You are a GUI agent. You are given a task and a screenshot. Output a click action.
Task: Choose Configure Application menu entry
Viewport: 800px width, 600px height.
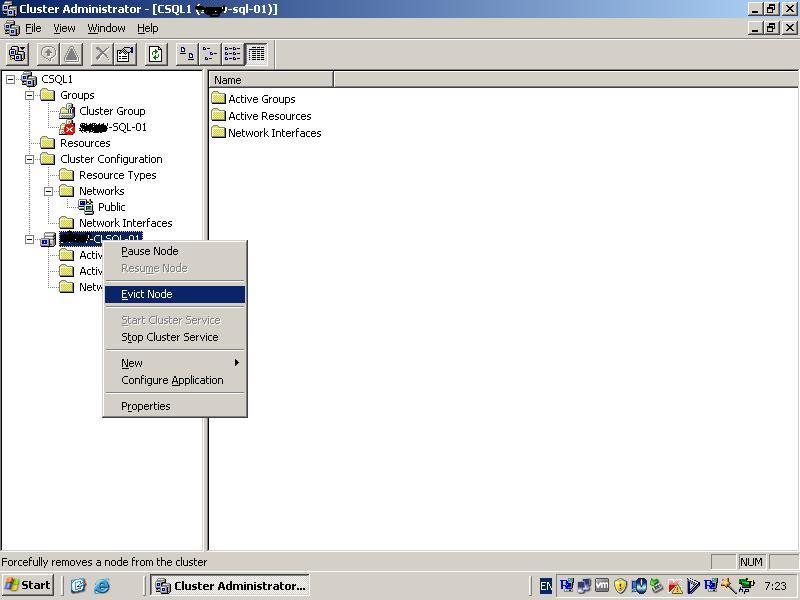coord(175,380)
